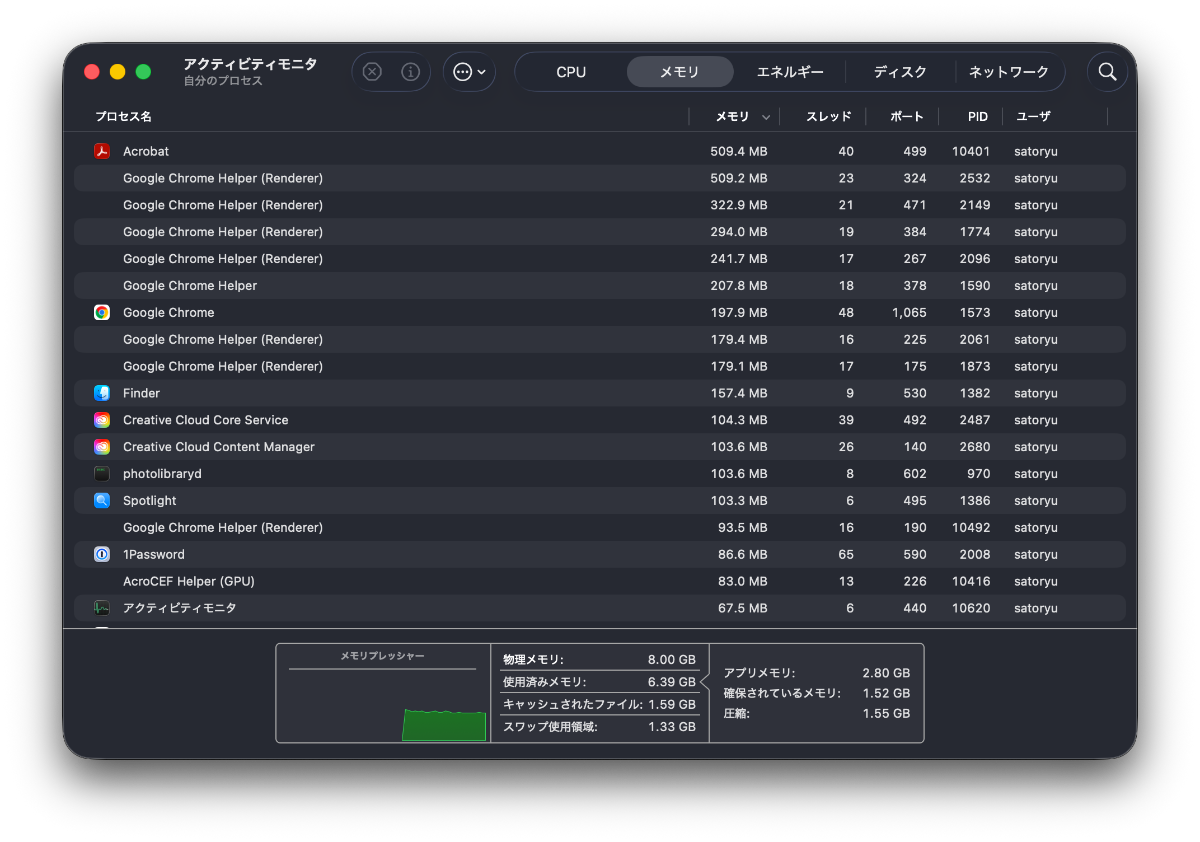Screen dimensions: 1200x842
Task: Open the ディスク tab
Action: pyautogui.click(x=900, y=72)
